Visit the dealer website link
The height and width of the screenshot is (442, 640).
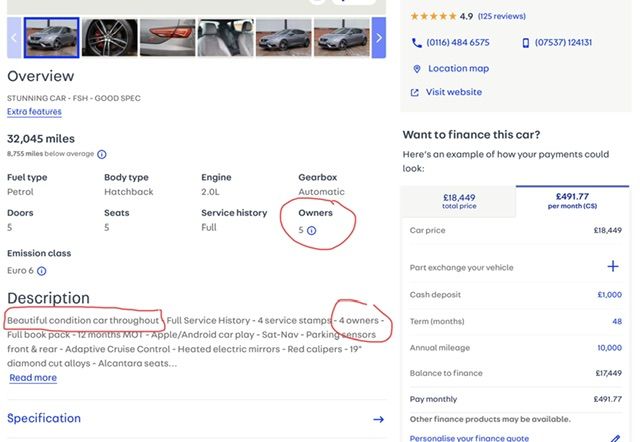tap(453, 92)
